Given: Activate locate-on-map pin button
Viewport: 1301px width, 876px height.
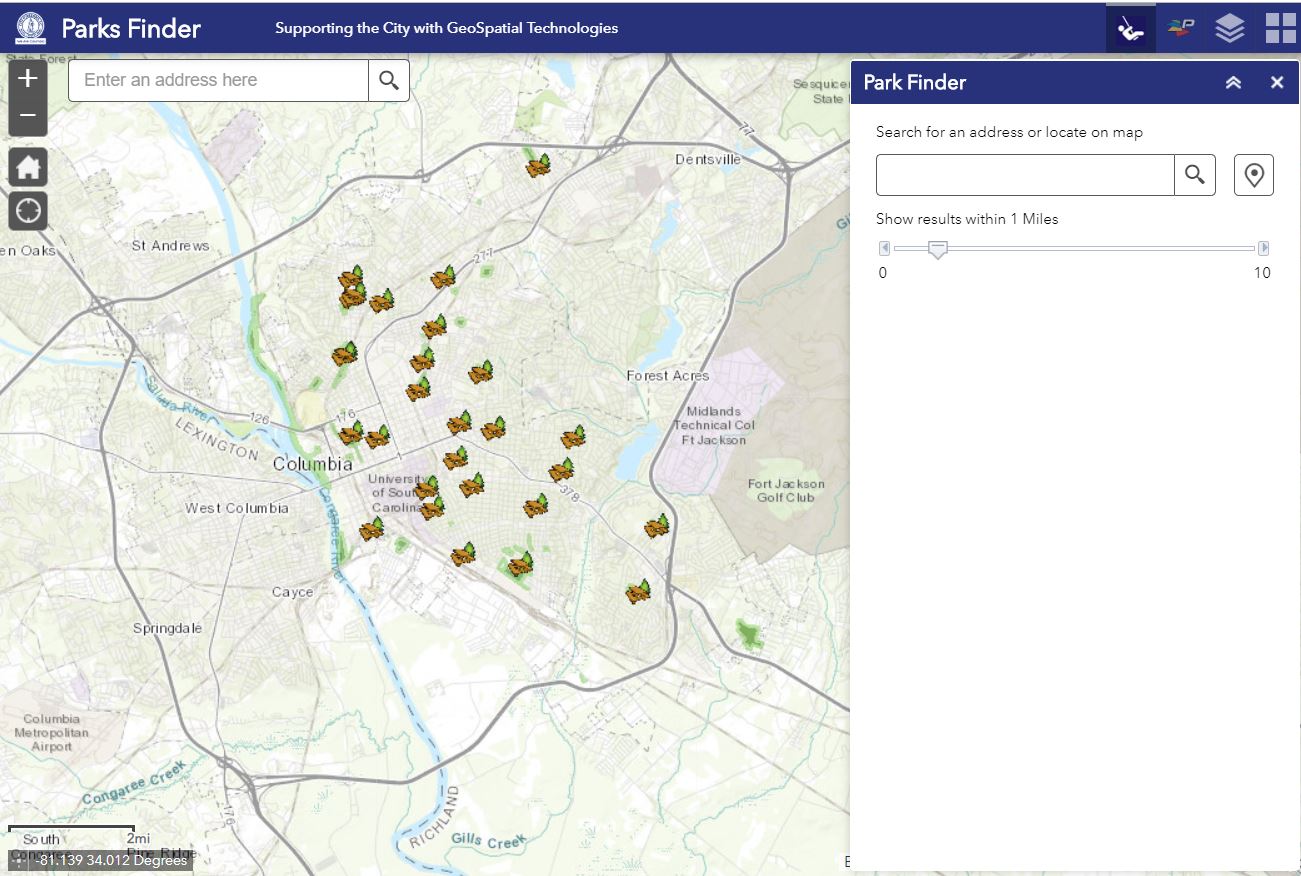Looking at the screenshot, I should pyautogui.click(x=1254, y=175).
